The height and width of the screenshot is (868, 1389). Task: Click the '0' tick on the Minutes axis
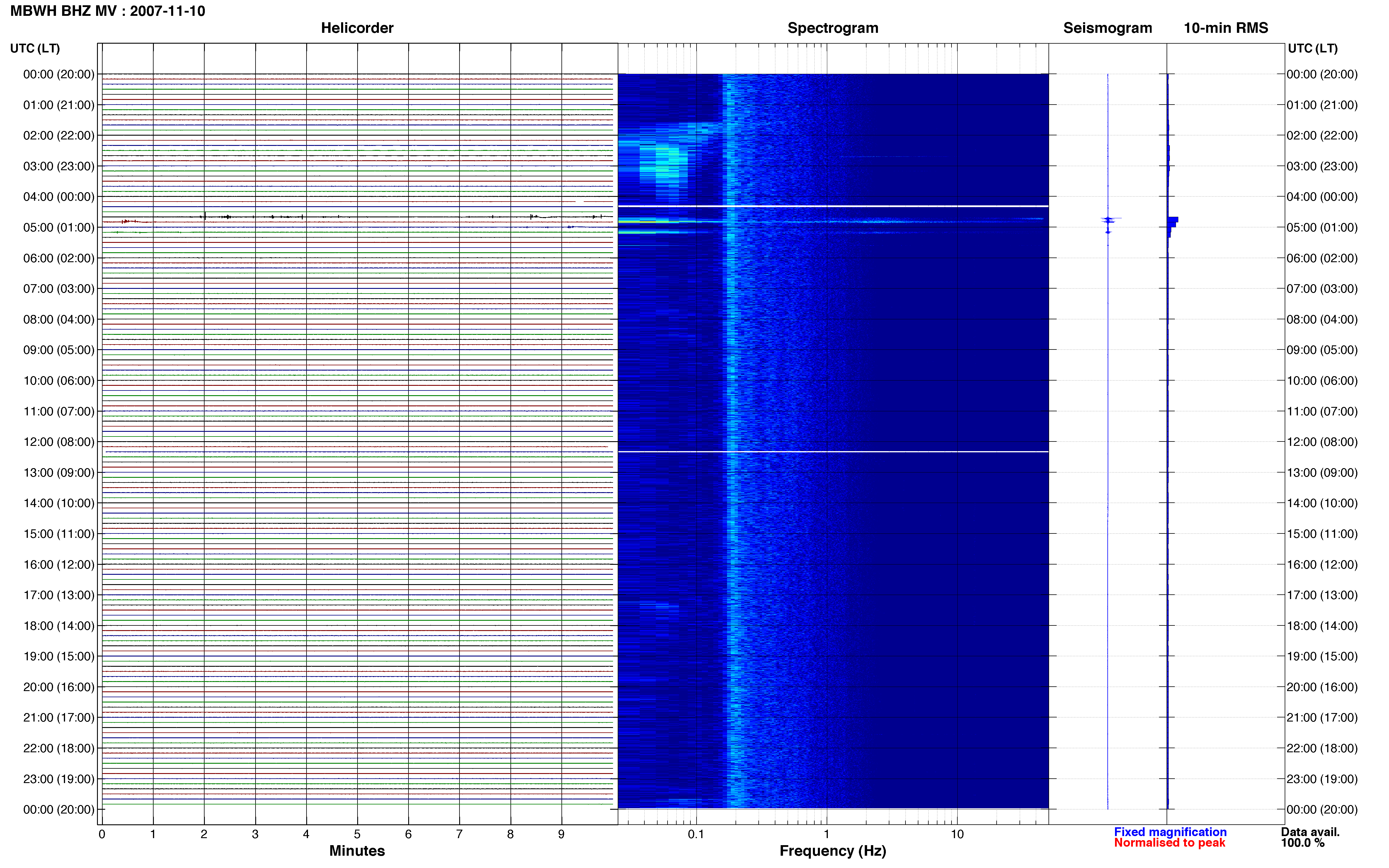click(102, 834)
